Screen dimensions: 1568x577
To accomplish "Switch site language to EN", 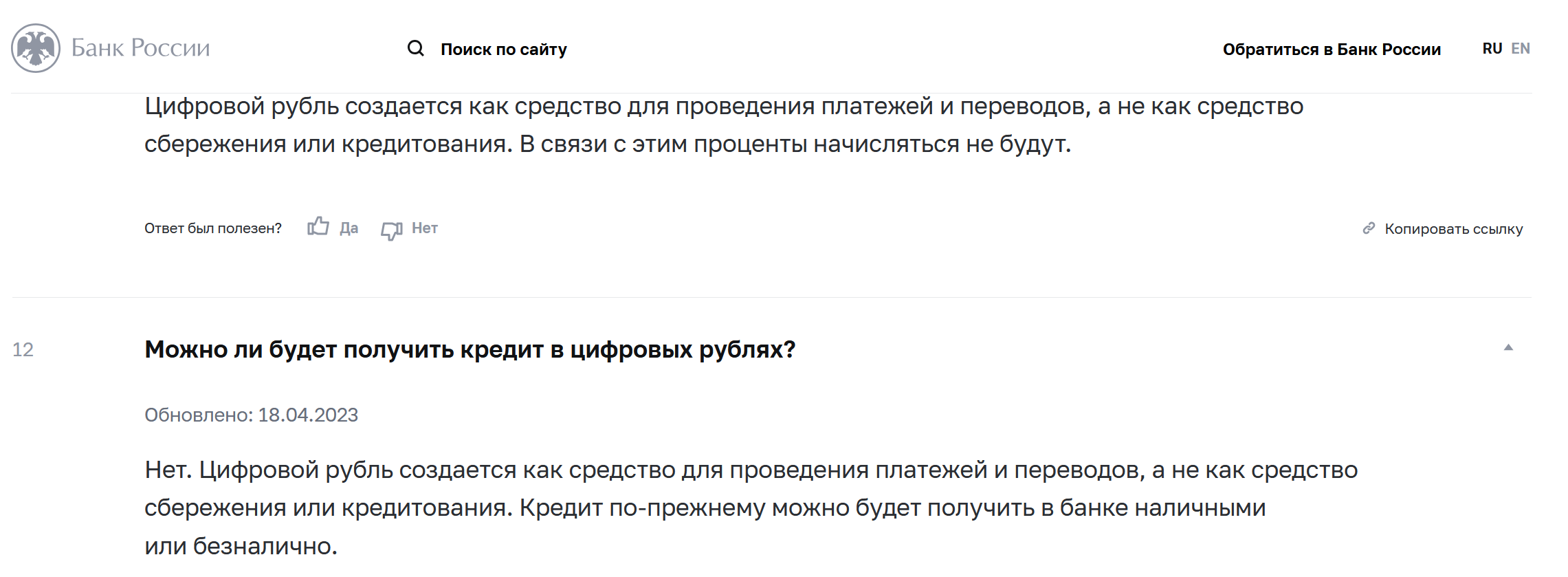I will 1521,49.
